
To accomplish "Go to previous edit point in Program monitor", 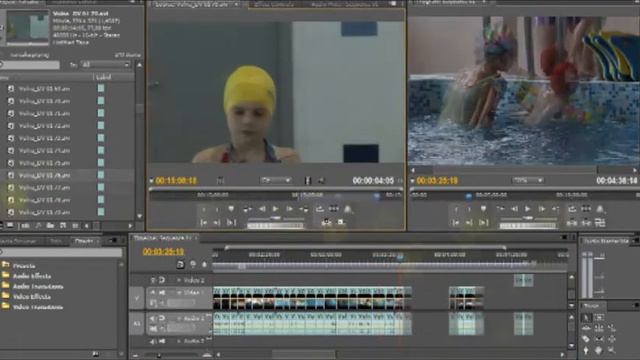I will (x=500, y=209).
